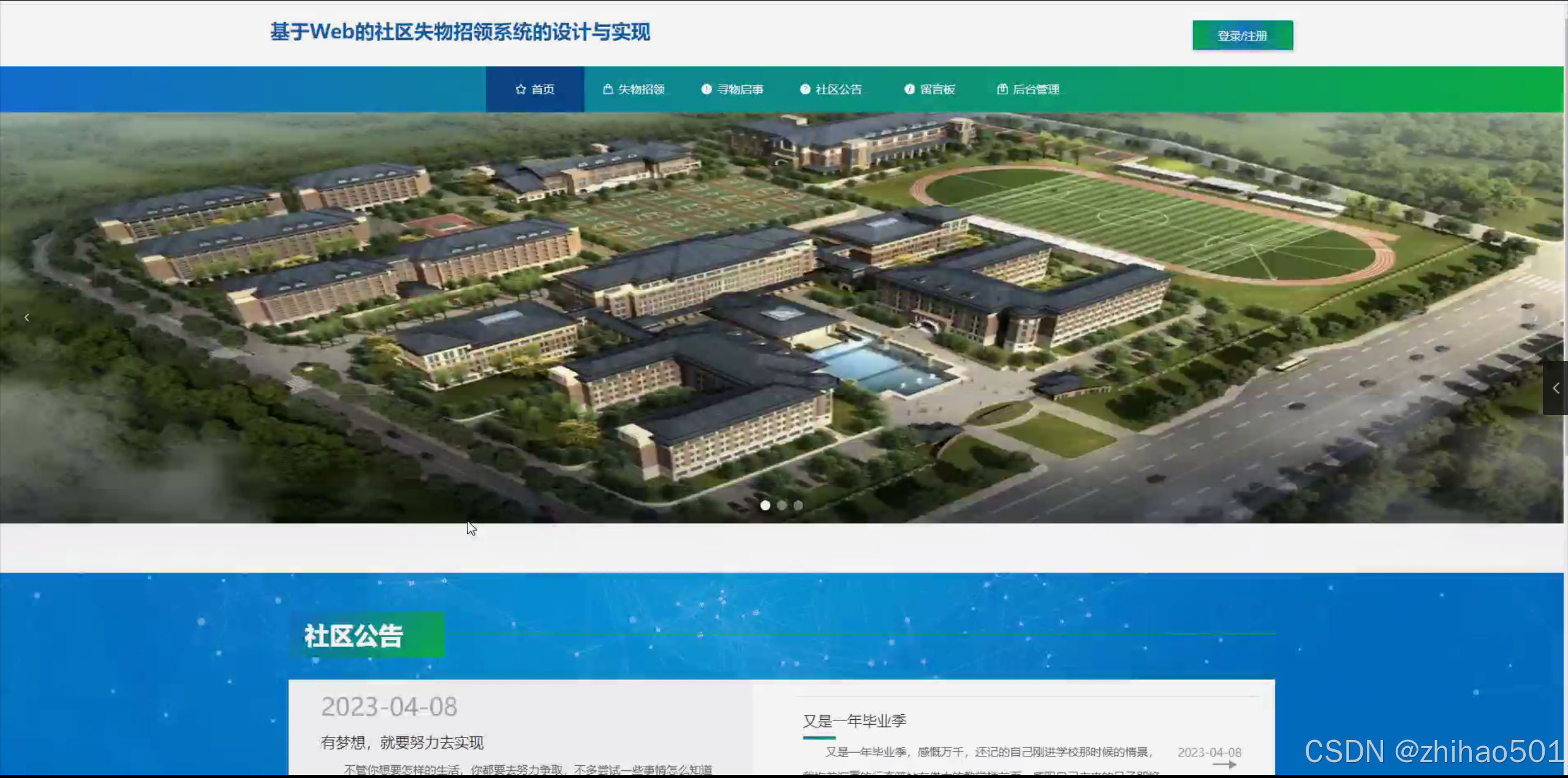The image size is (1568, 778).
Task: Click the arrow icon under the 2023-04-08 date
Action: coord(1224,765)
